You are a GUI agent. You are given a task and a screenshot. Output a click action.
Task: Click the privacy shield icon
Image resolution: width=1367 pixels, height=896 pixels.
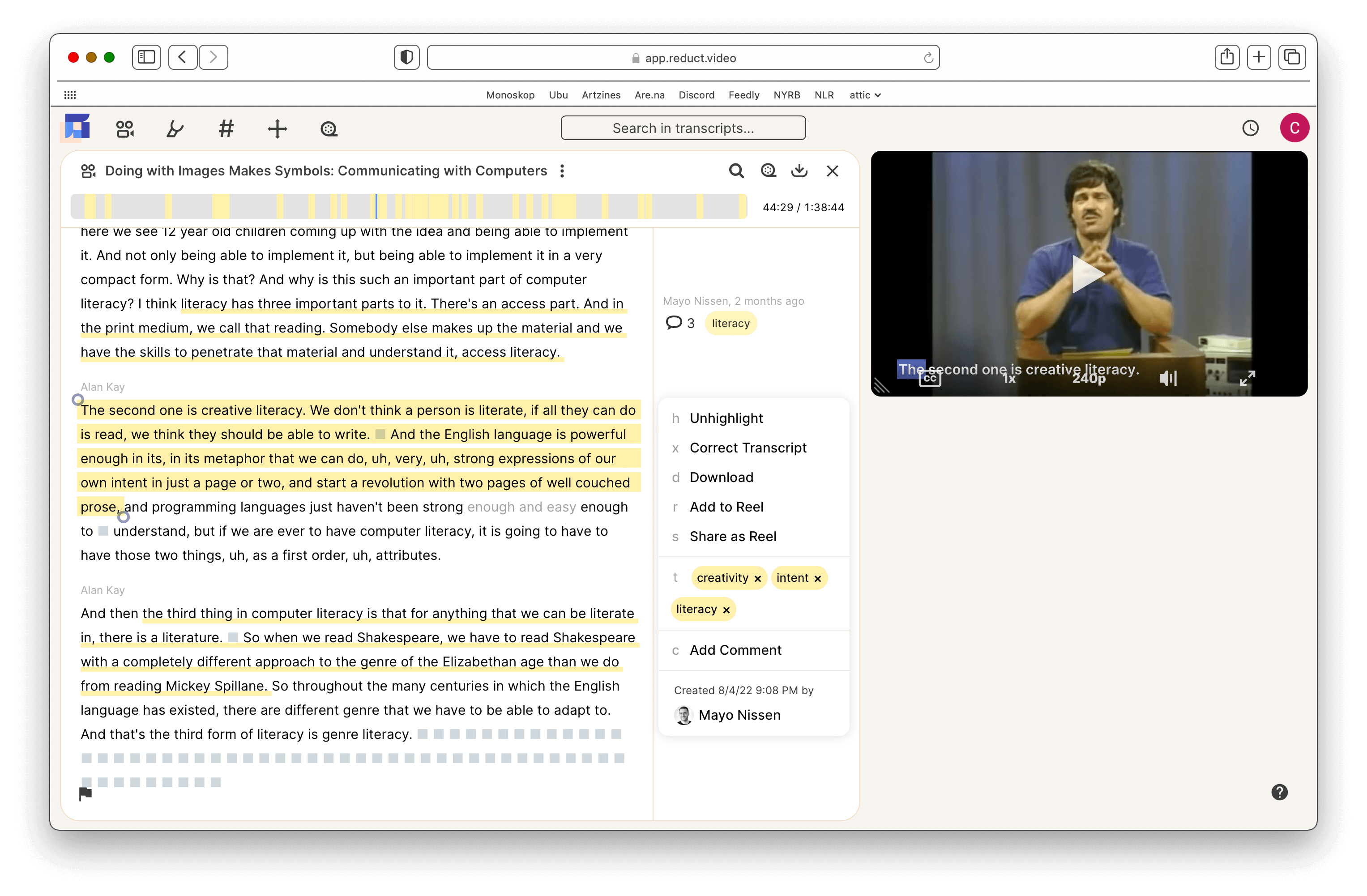coord(406,57)
